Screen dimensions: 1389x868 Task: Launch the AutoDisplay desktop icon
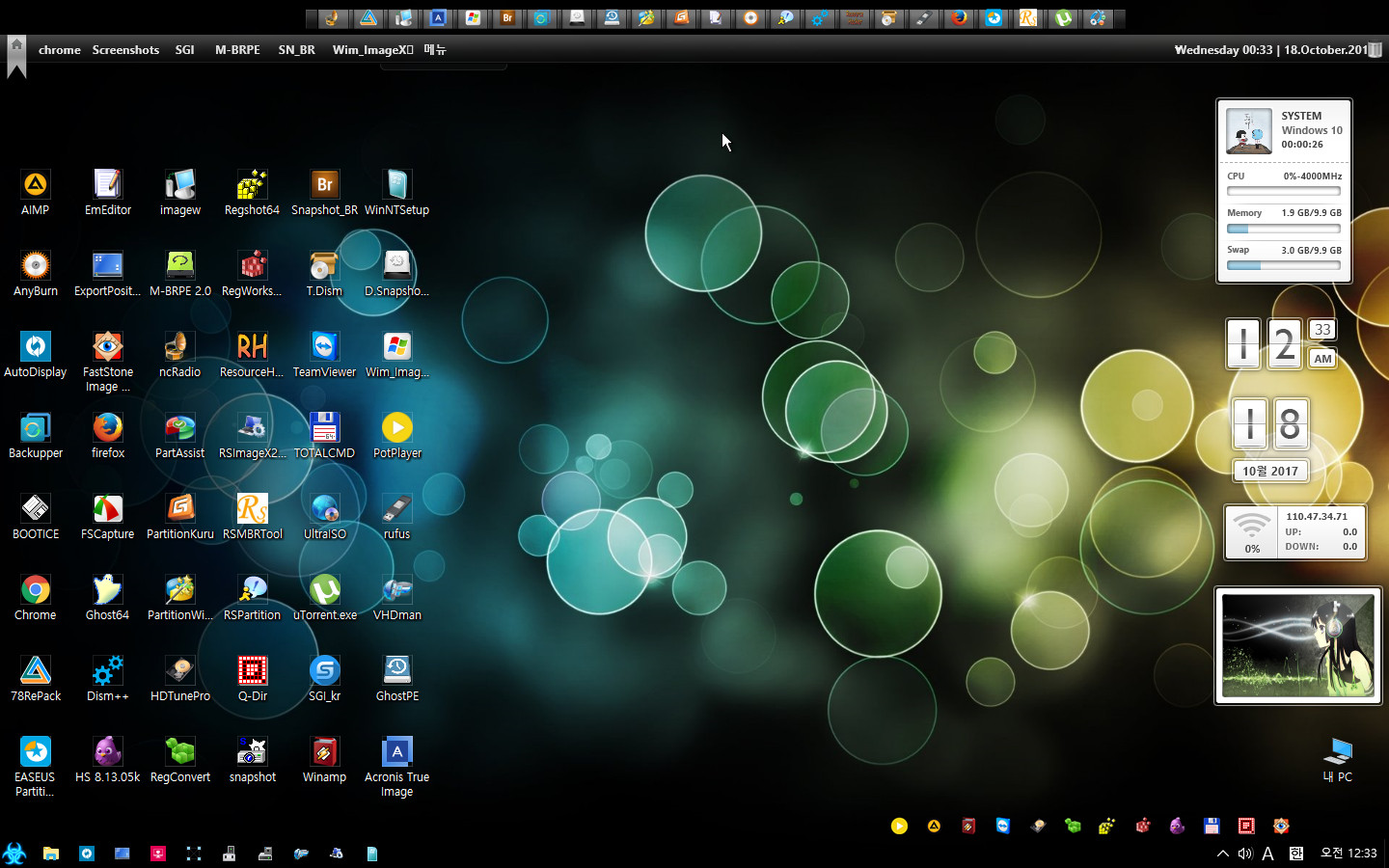coord(36,355)
